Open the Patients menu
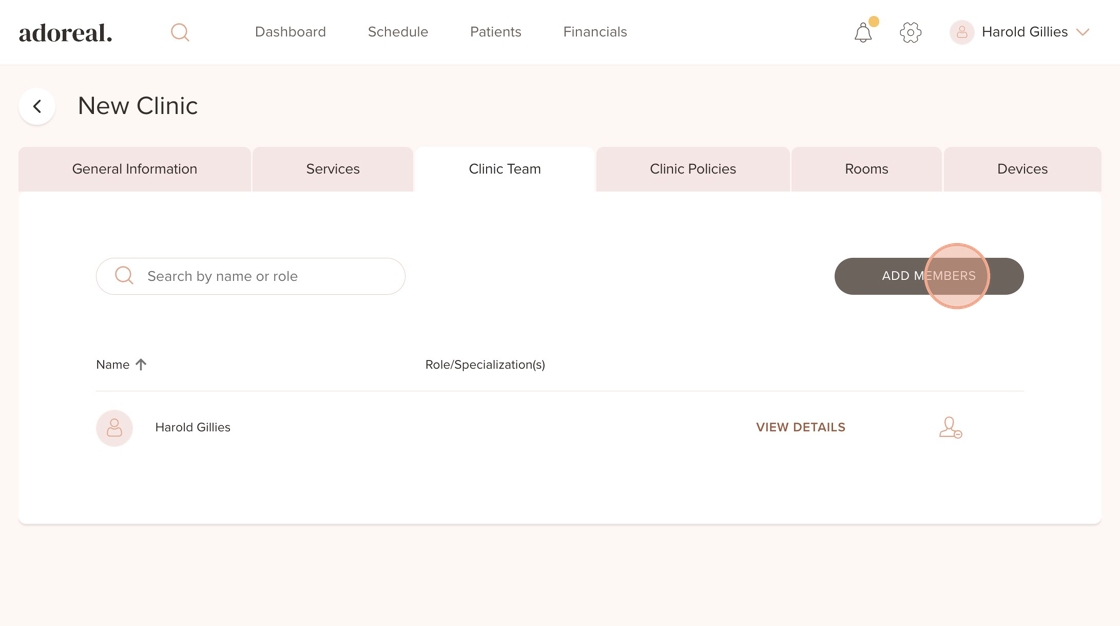The image size is (1120, 626). click(x=496, y=31)
